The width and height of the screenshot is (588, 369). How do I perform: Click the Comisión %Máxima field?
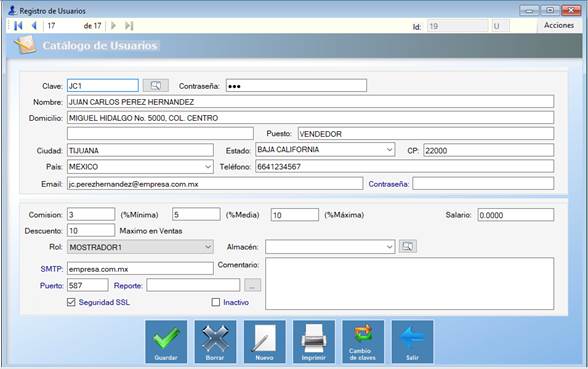pos(295,215)
